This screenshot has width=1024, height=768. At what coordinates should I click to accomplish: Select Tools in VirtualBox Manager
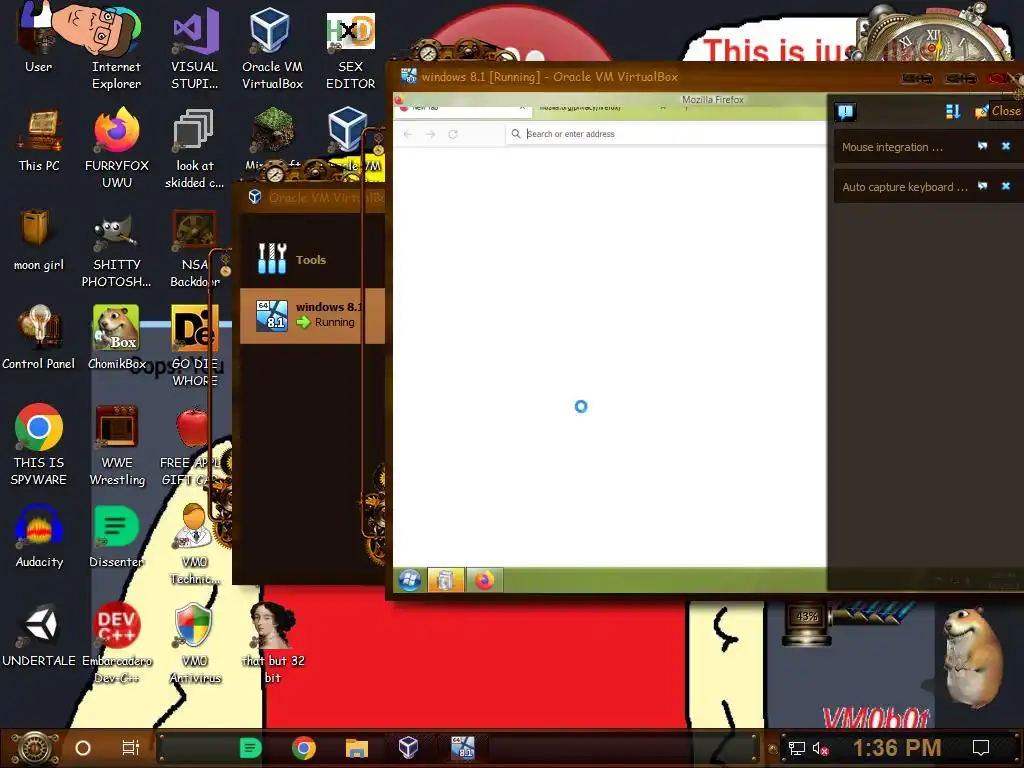312,259
